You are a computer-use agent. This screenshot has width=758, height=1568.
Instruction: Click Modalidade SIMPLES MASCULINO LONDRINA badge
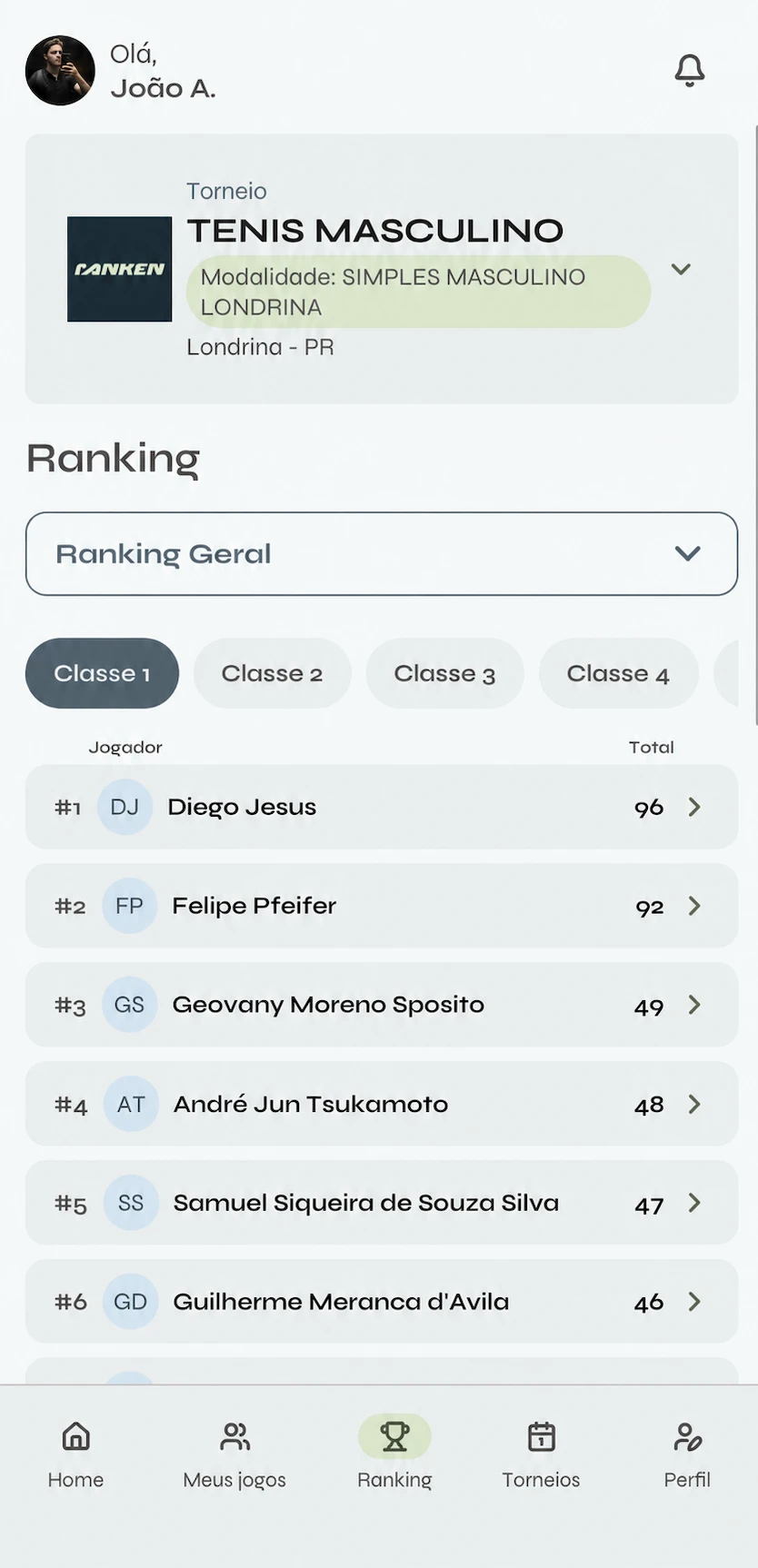click(x=419, y=292)
